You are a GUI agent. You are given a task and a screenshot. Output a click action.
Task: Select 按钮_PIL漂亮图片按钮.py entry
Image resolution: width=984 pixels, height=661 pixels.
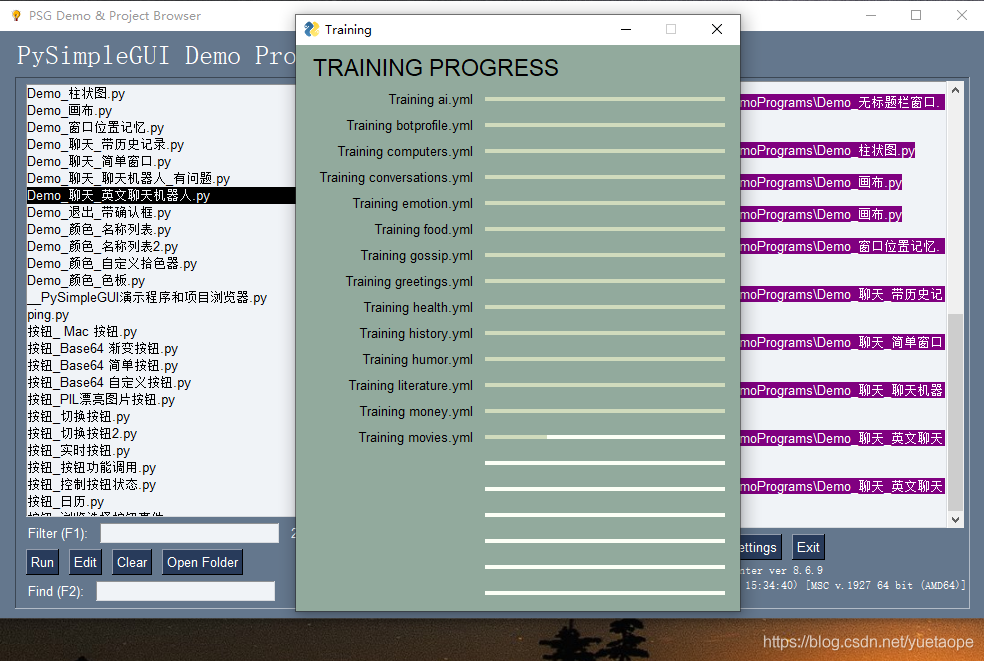[161, 399]
